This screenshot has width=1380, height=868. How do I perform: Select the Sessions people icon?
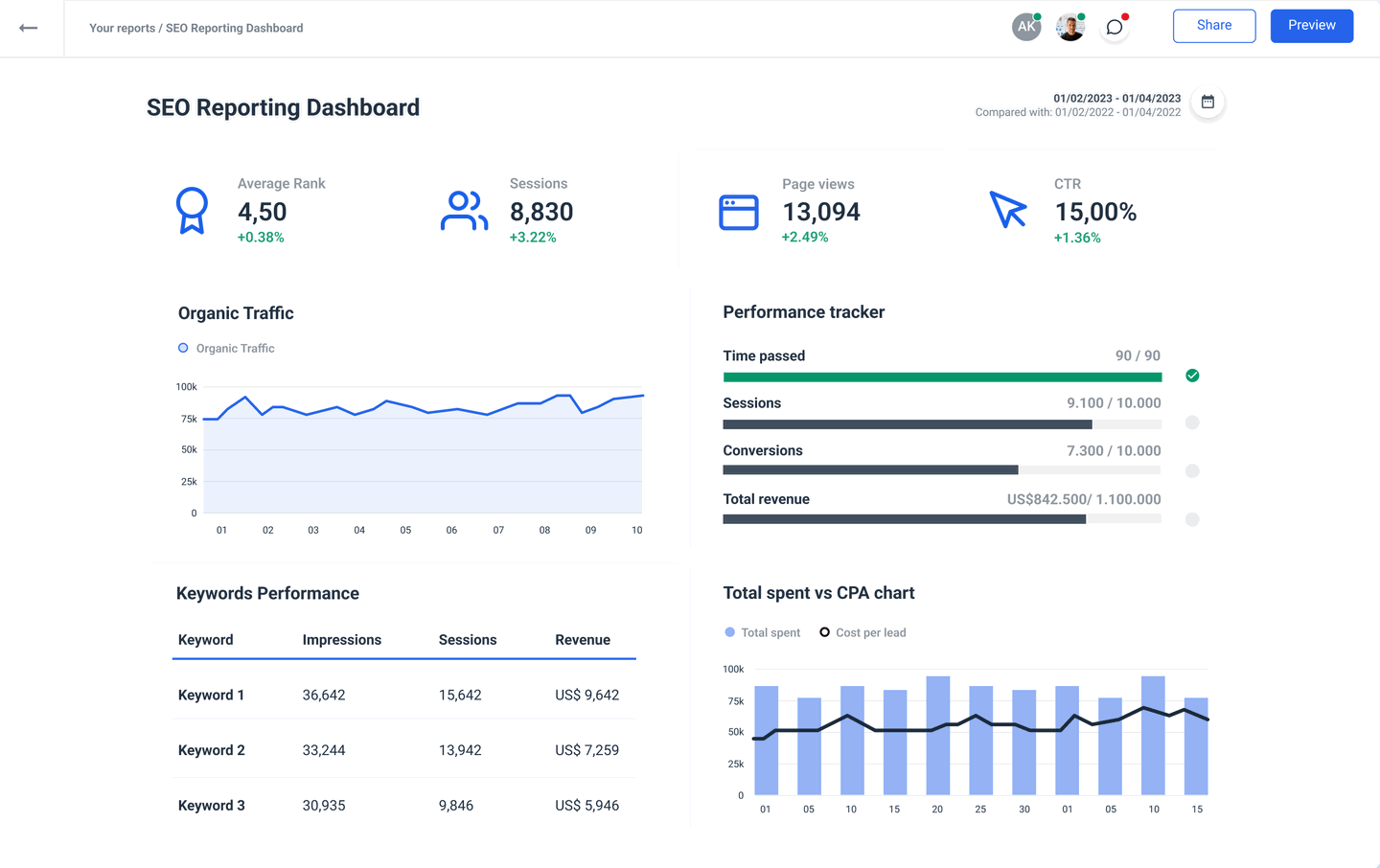click(x=464, y=210)
